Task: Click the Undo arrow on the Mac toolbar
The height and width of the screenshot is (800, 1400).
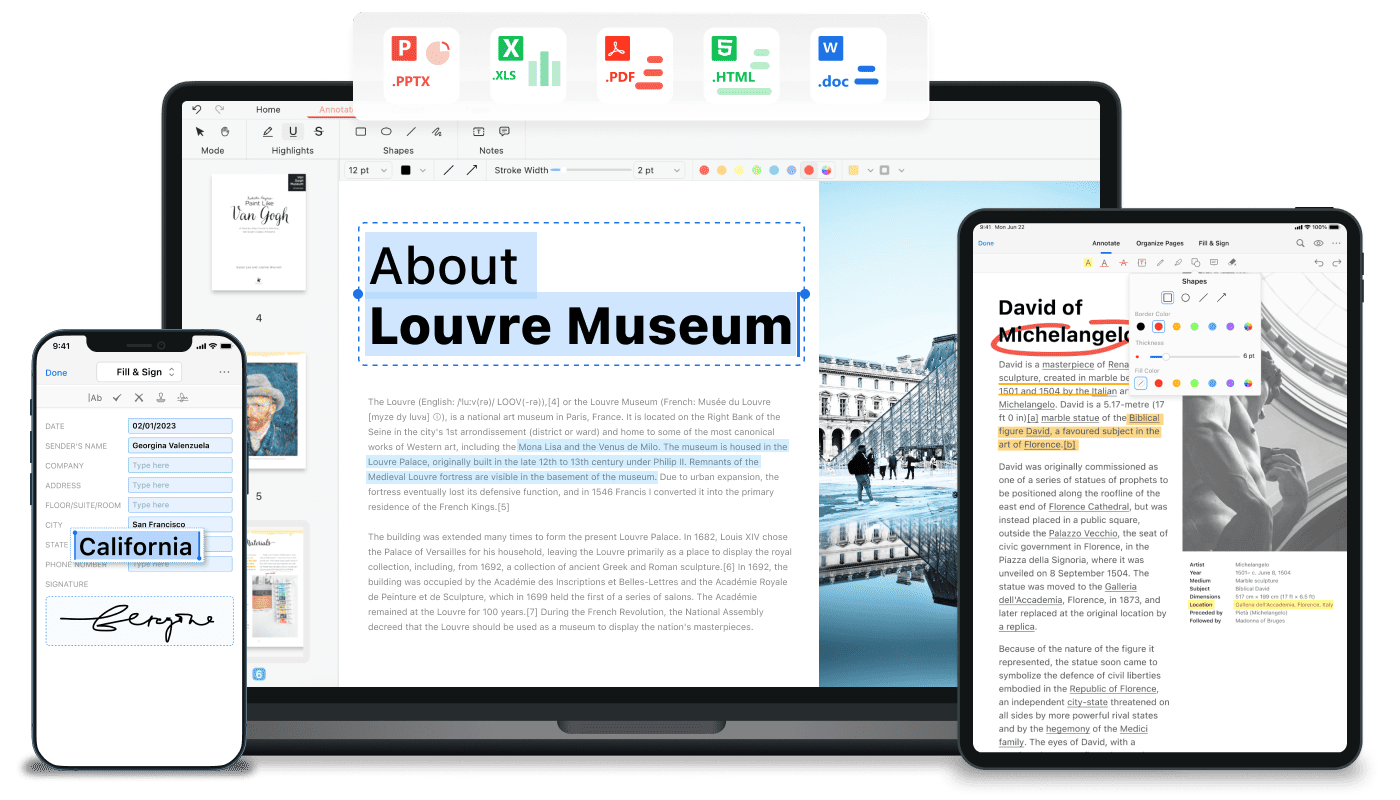Action: click(196, 110)
